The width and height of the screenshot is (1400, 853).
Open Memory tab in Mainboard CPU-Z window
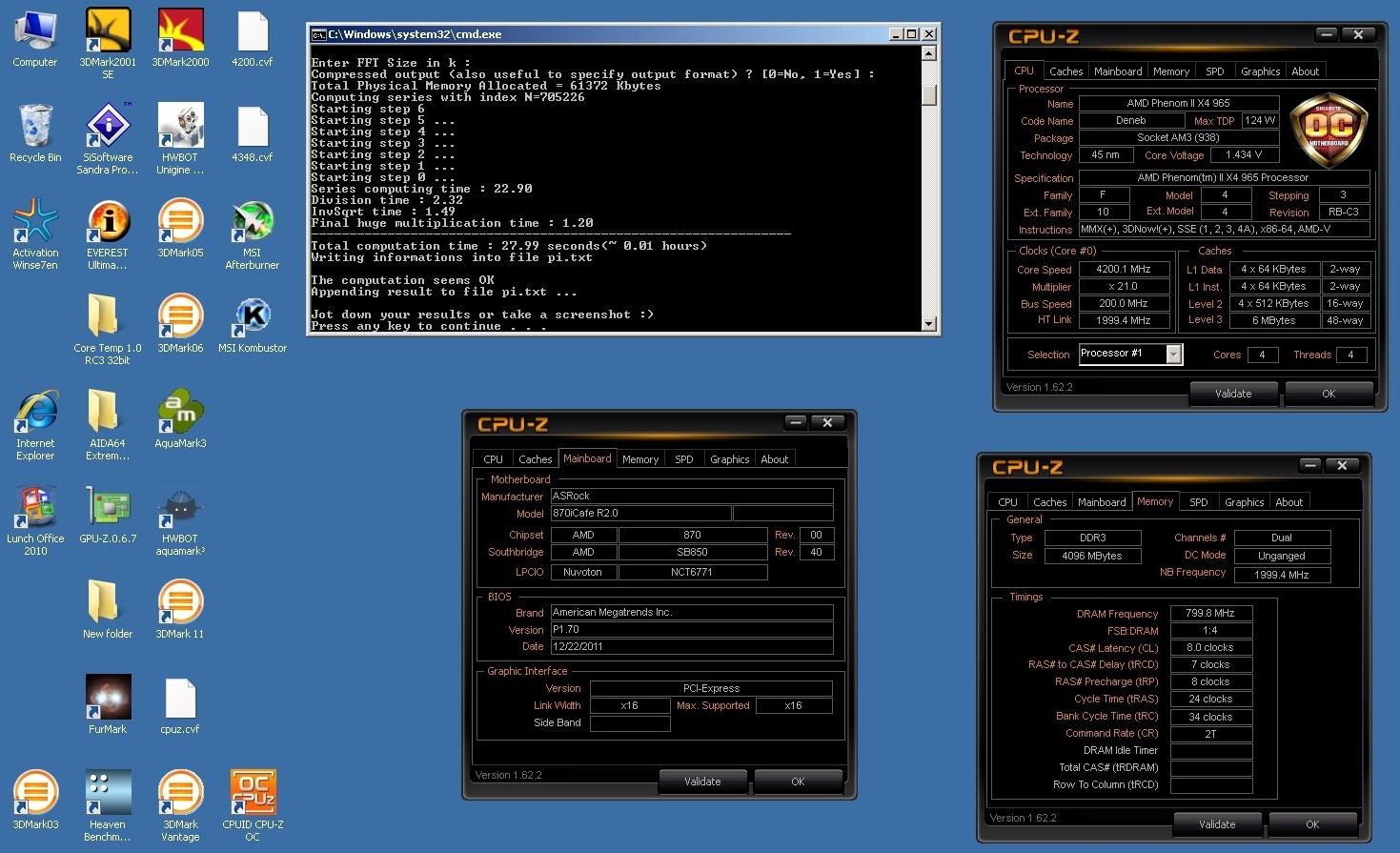(640, 459)
